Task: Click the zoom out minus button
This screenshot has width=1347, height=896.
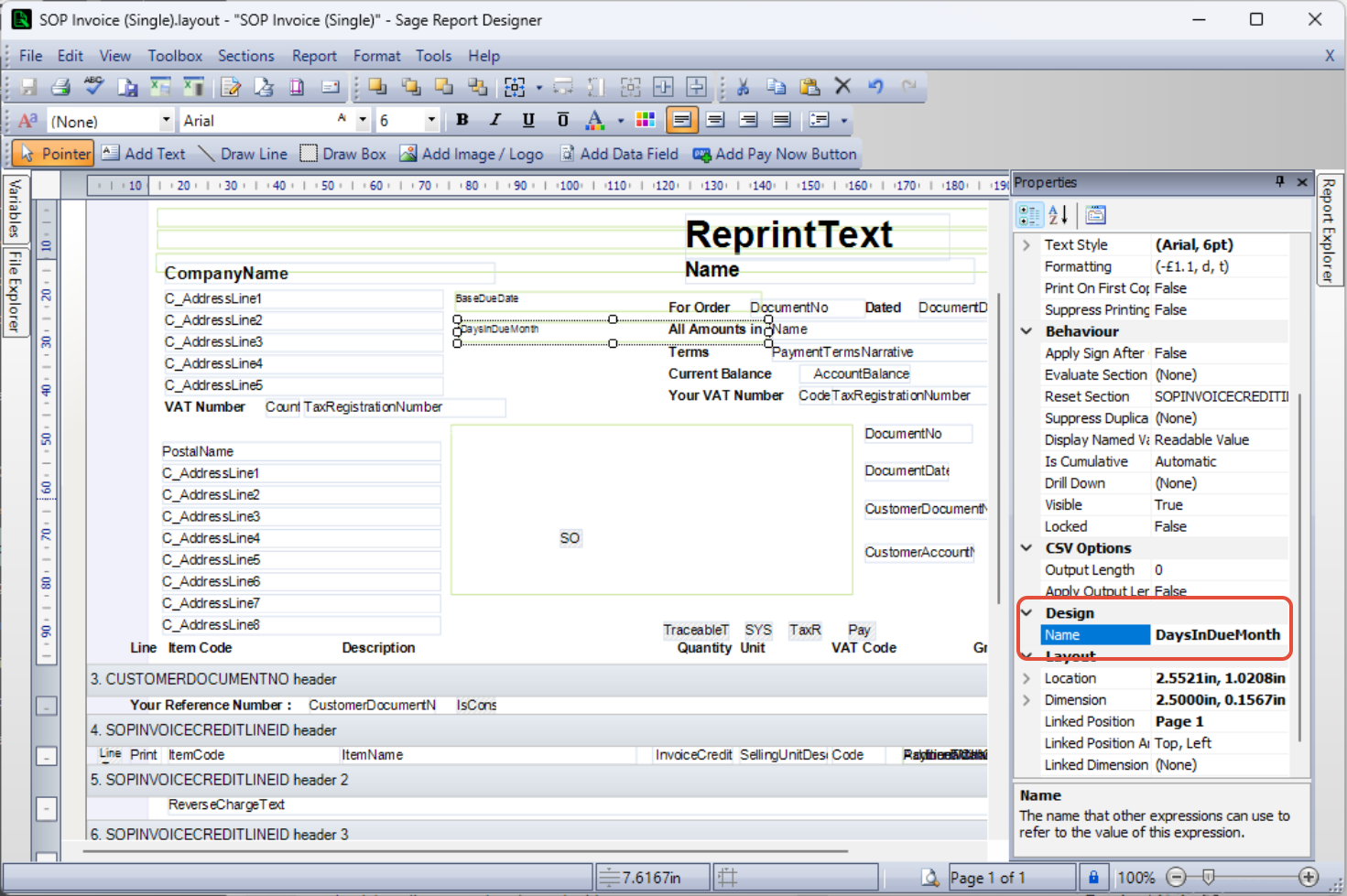Action: point(1178,877)
